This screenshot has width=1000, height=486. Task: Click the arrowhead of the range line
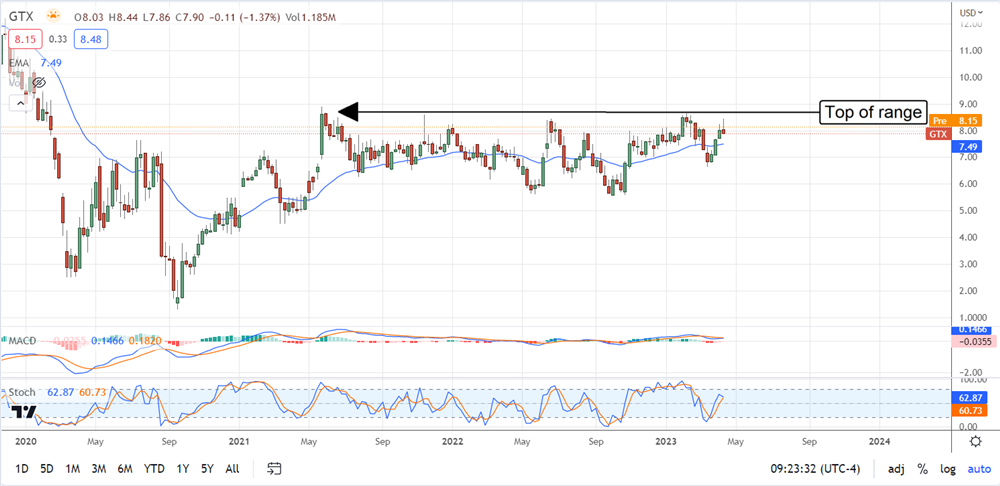(342, 112)
